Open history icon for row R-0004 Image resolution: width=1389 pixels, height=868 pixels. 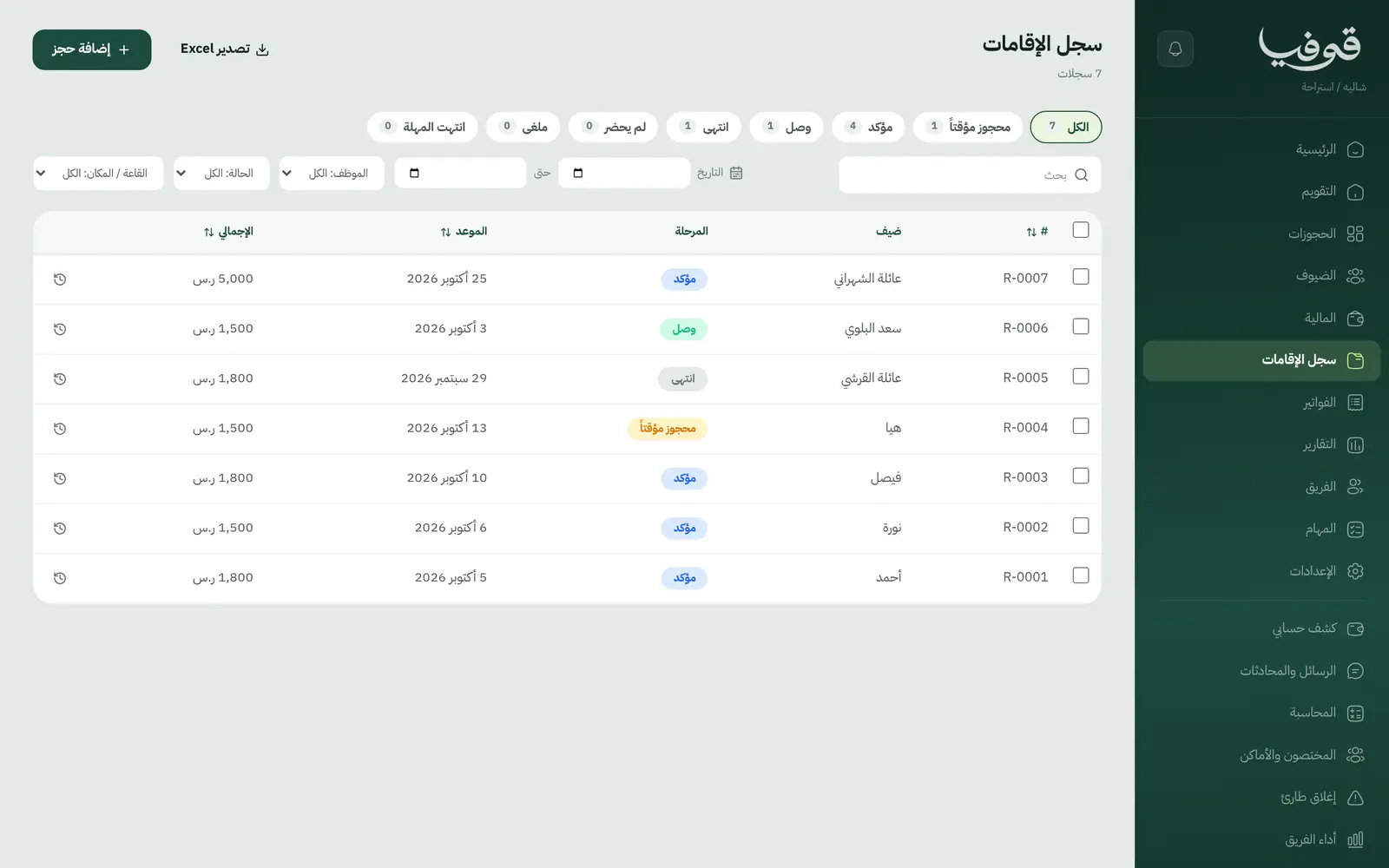coord(60,429)
